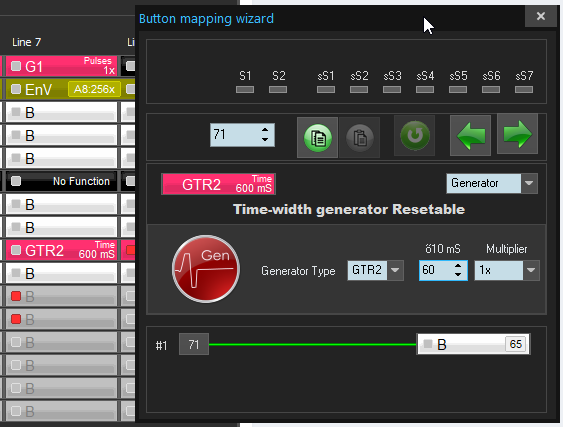Toggle checkbox on EnV row

click(16, 89)
